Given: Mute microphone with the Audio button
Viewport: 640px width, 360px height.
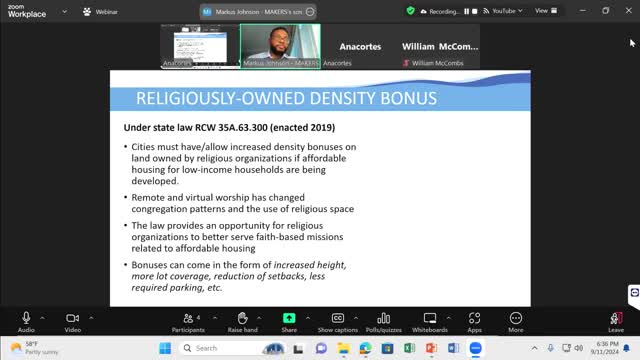Looking at the screenshot, I should (26, 322).
